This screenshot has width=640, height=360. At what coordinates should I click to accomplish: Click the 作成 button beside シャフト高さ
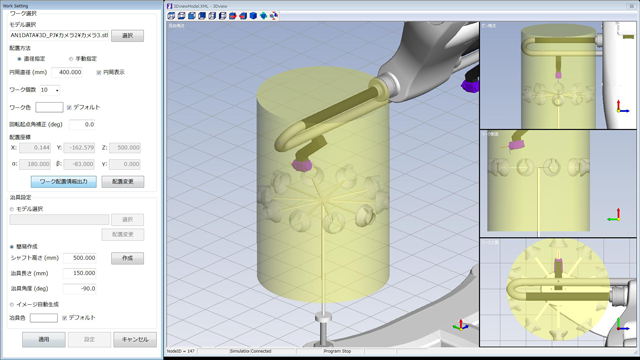pyautogui.click(x=127, y=258)
